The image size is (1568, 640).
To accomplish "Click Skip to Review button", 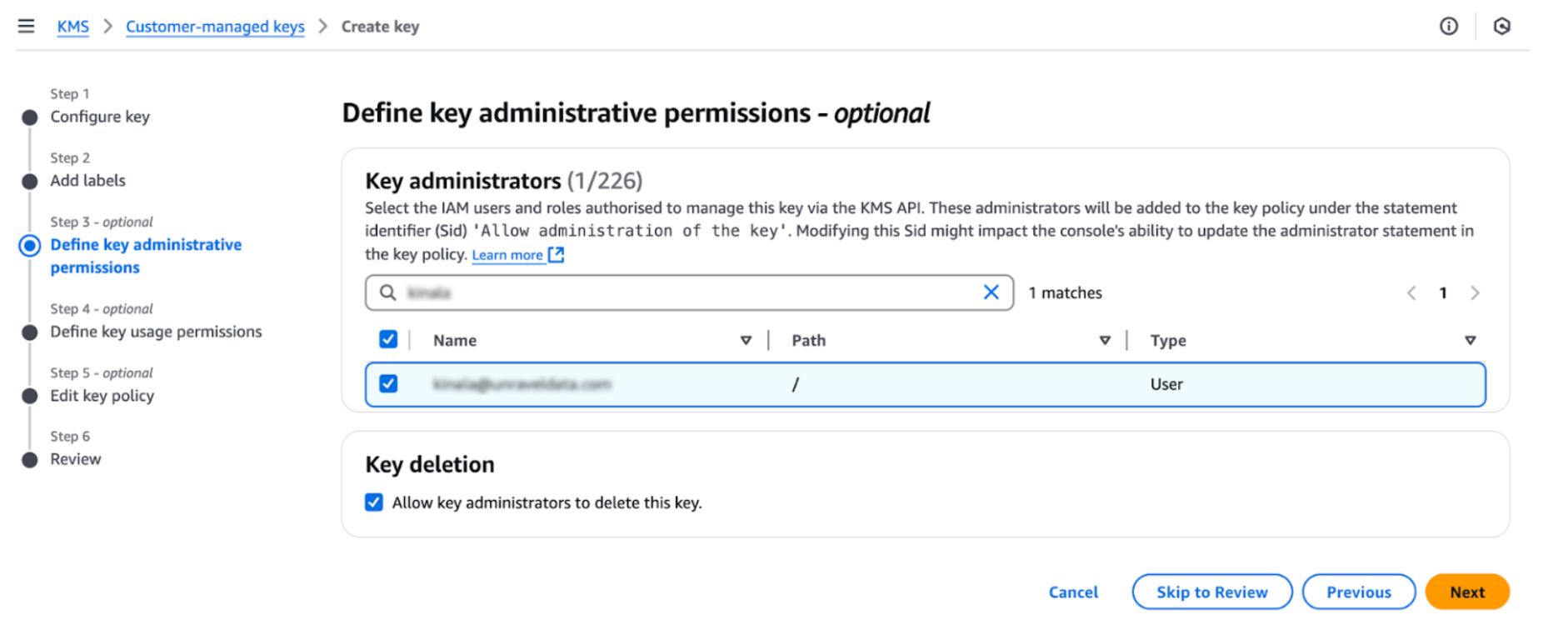I will point(1212,592).
